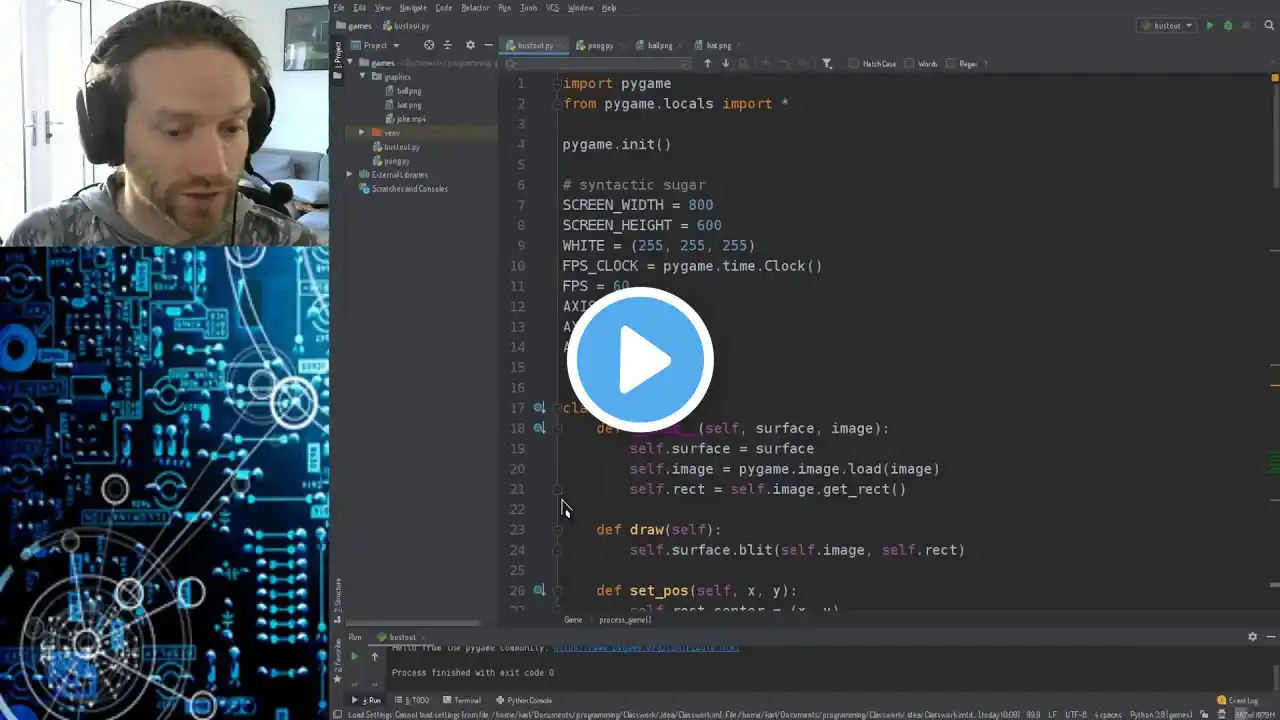Hide the Project panel with minus icon

tap(488, 45)
